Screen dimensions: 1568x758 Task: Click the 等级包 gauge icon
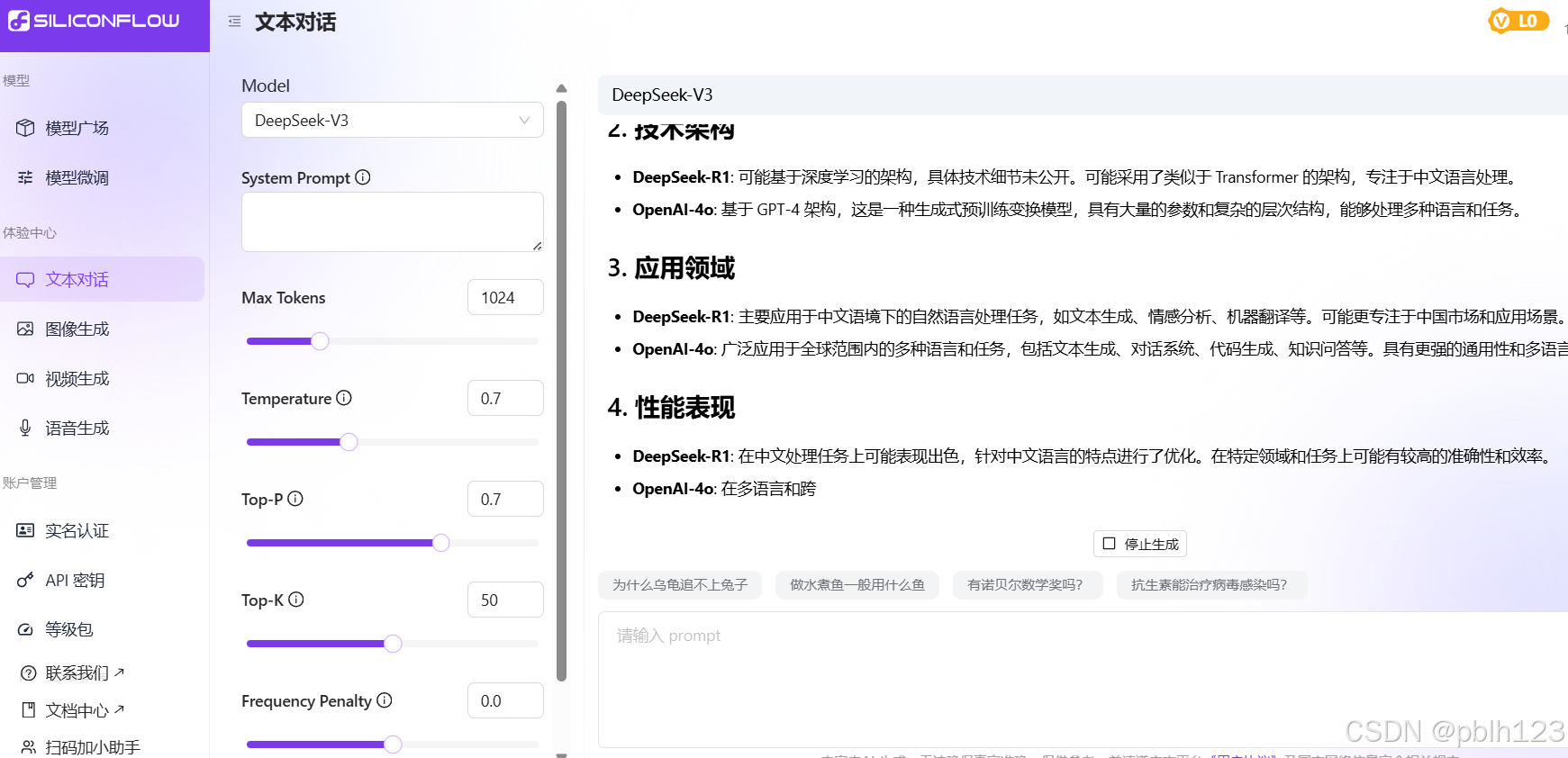pos(25,629)
